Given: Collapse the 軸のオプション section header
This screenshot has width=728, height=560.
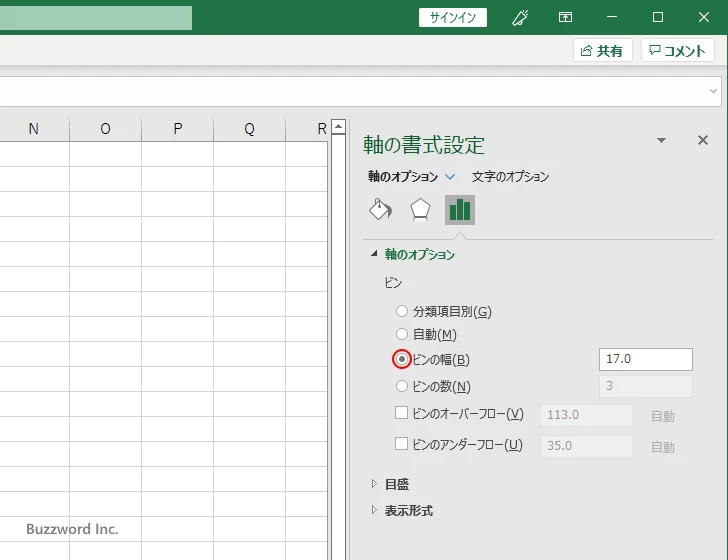Looking at the screenshot, I should [419, 255].
